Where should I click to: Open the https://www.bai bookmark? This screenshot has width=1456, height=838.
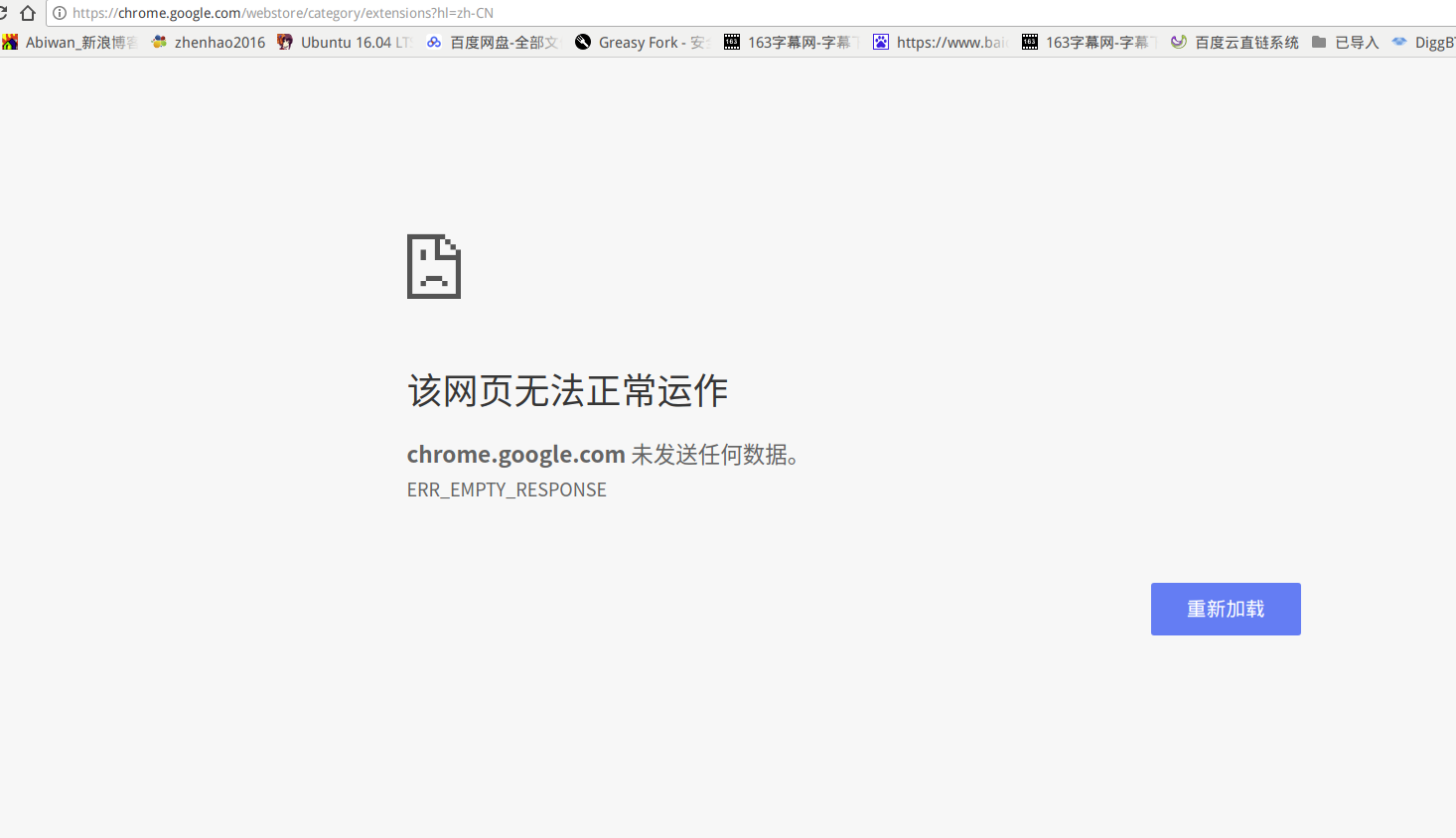click(x=941, y=42)
